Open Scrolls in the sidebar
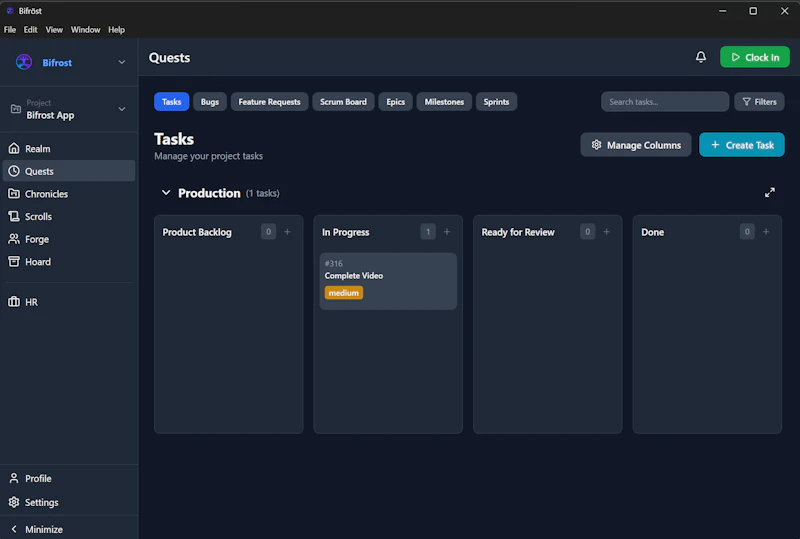The image size is (800, 539). click(69, 216)
